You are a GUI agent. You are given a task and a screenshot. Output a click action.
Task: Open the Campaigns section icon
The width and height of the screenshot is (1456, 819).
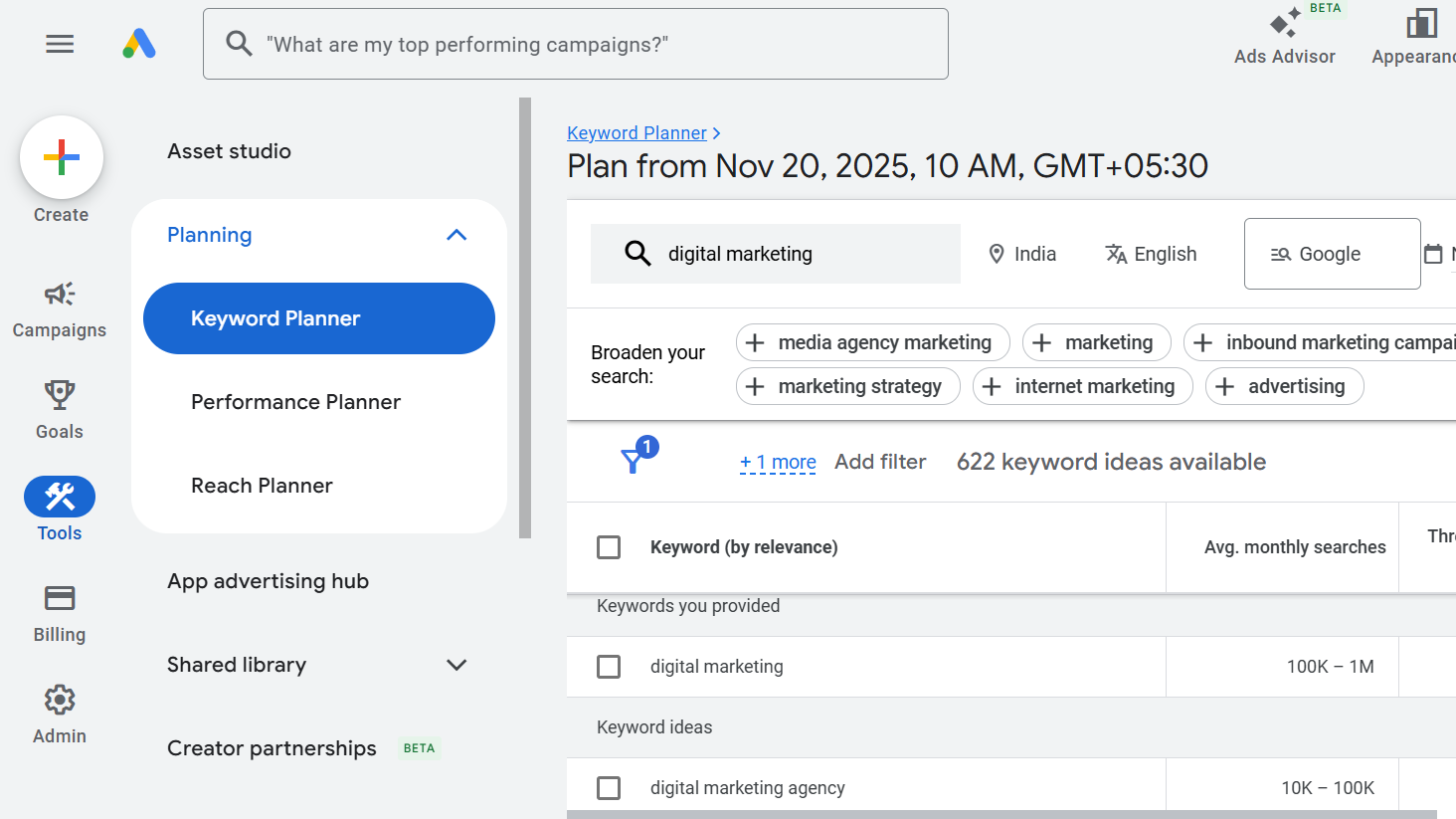[x=59, y=293]
